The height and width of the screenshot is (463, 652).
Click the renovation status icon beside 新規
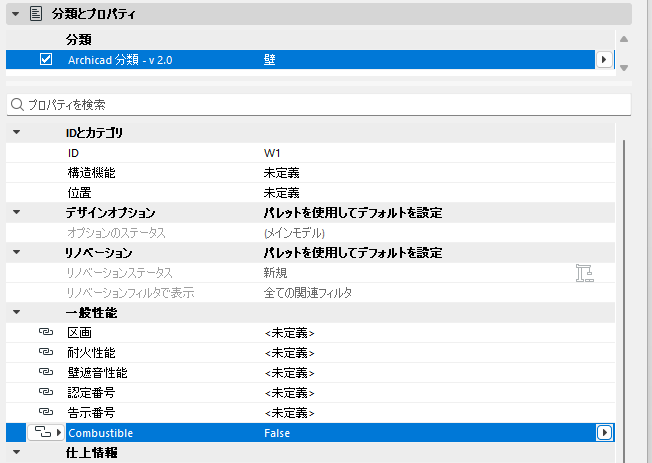tap(585, 273)
